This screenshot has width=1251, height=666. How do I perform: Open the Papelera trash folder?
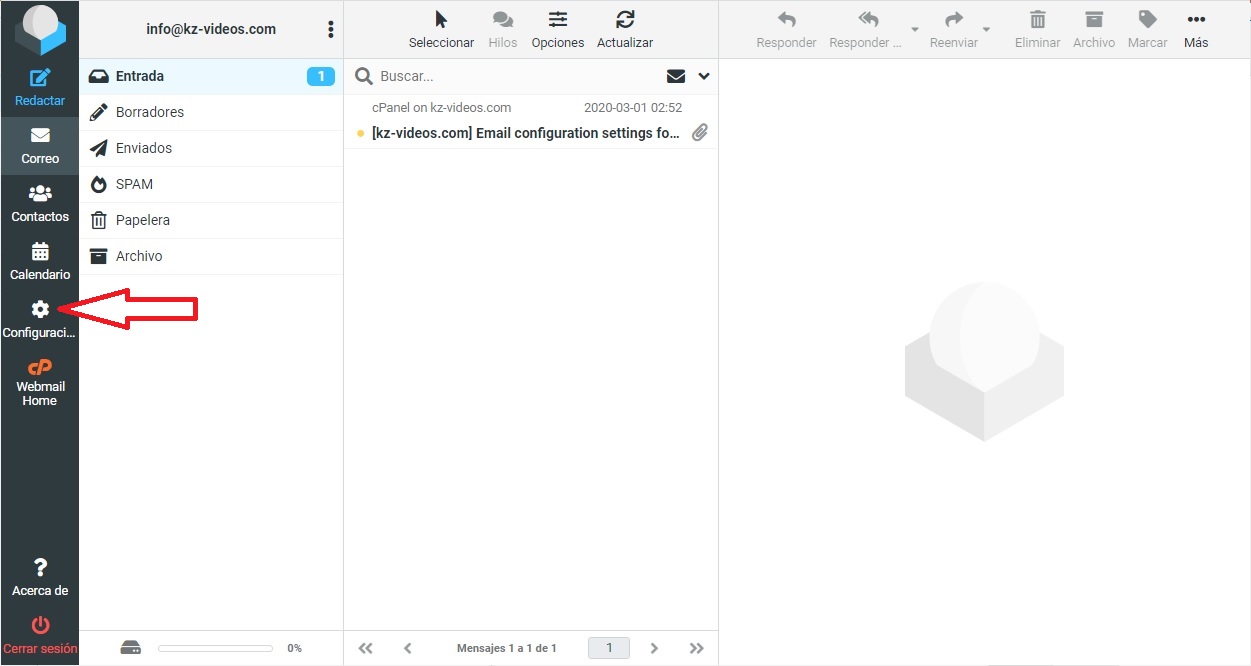(142, 220)
